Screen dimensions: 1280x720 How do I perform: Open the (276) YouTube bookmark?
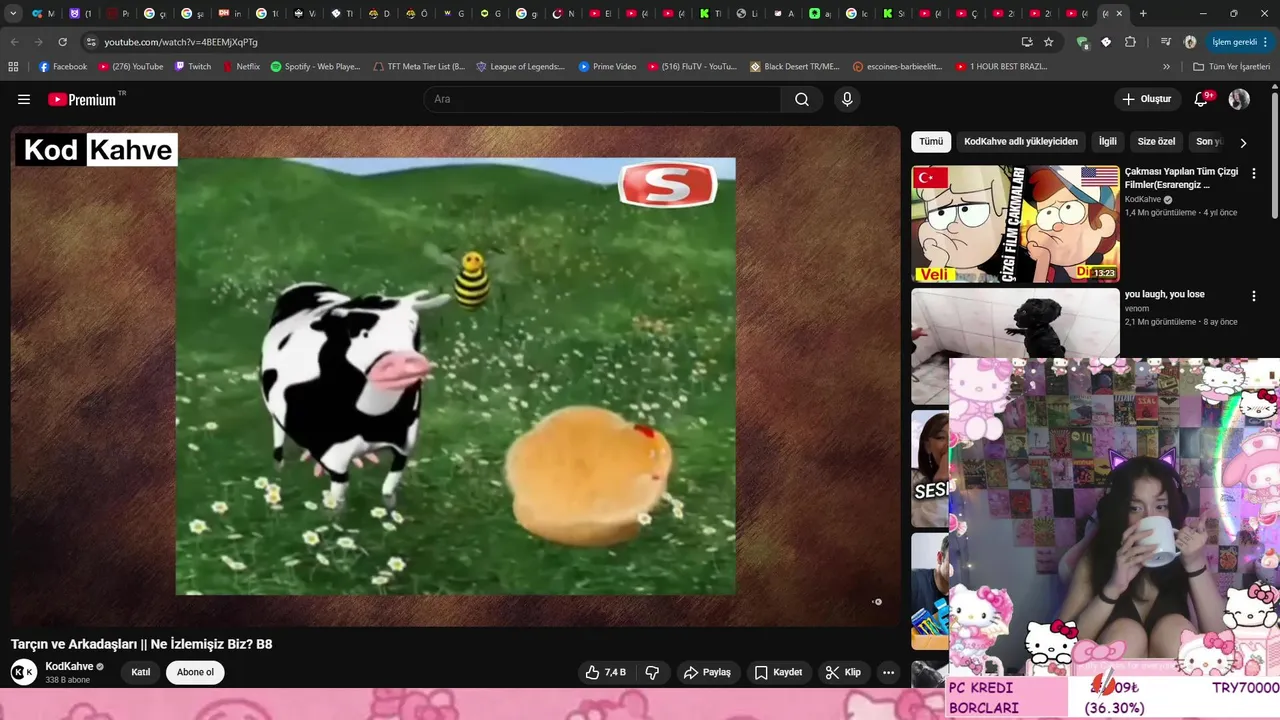coord(130,67)
